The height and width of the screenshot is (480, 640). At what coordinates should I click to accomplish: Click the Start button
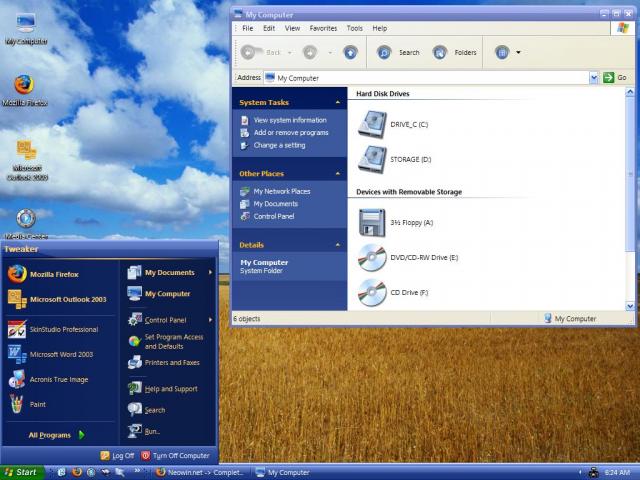pyautogui.click(x=21, y=472)
